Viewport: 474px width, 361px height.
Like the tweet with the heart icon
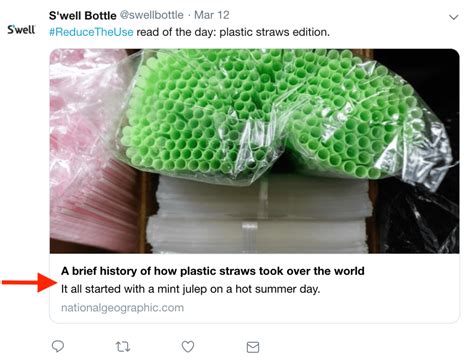click(188, 347)
